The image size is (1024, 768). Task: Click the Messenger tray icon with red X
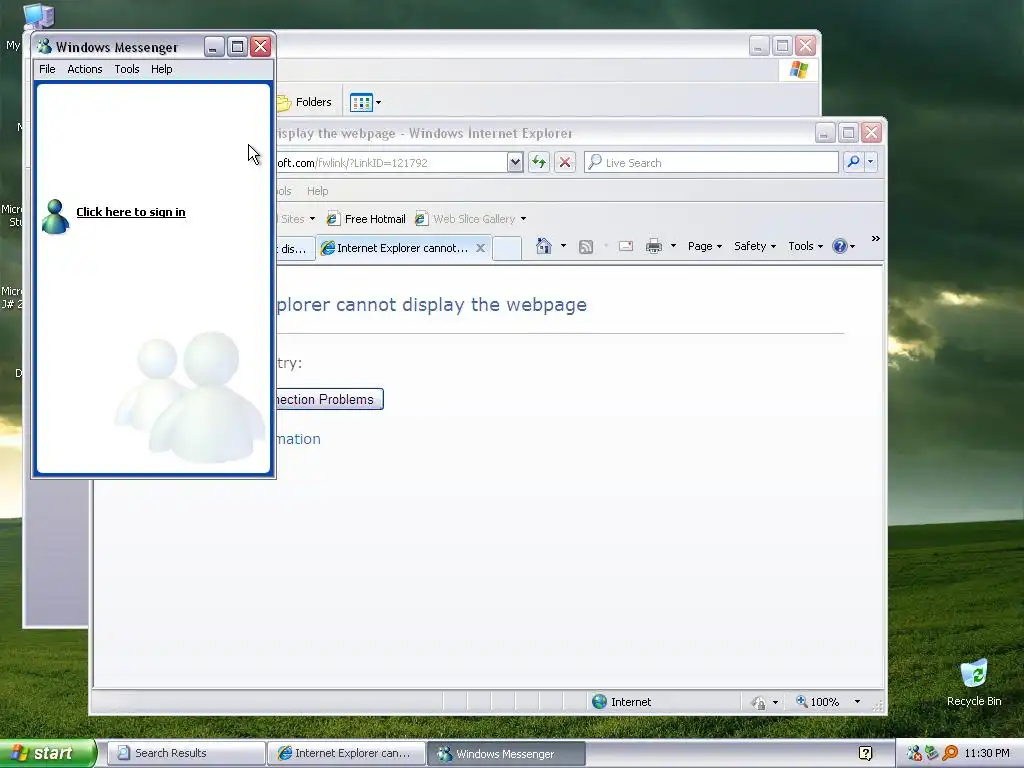(x=914, y=754)
